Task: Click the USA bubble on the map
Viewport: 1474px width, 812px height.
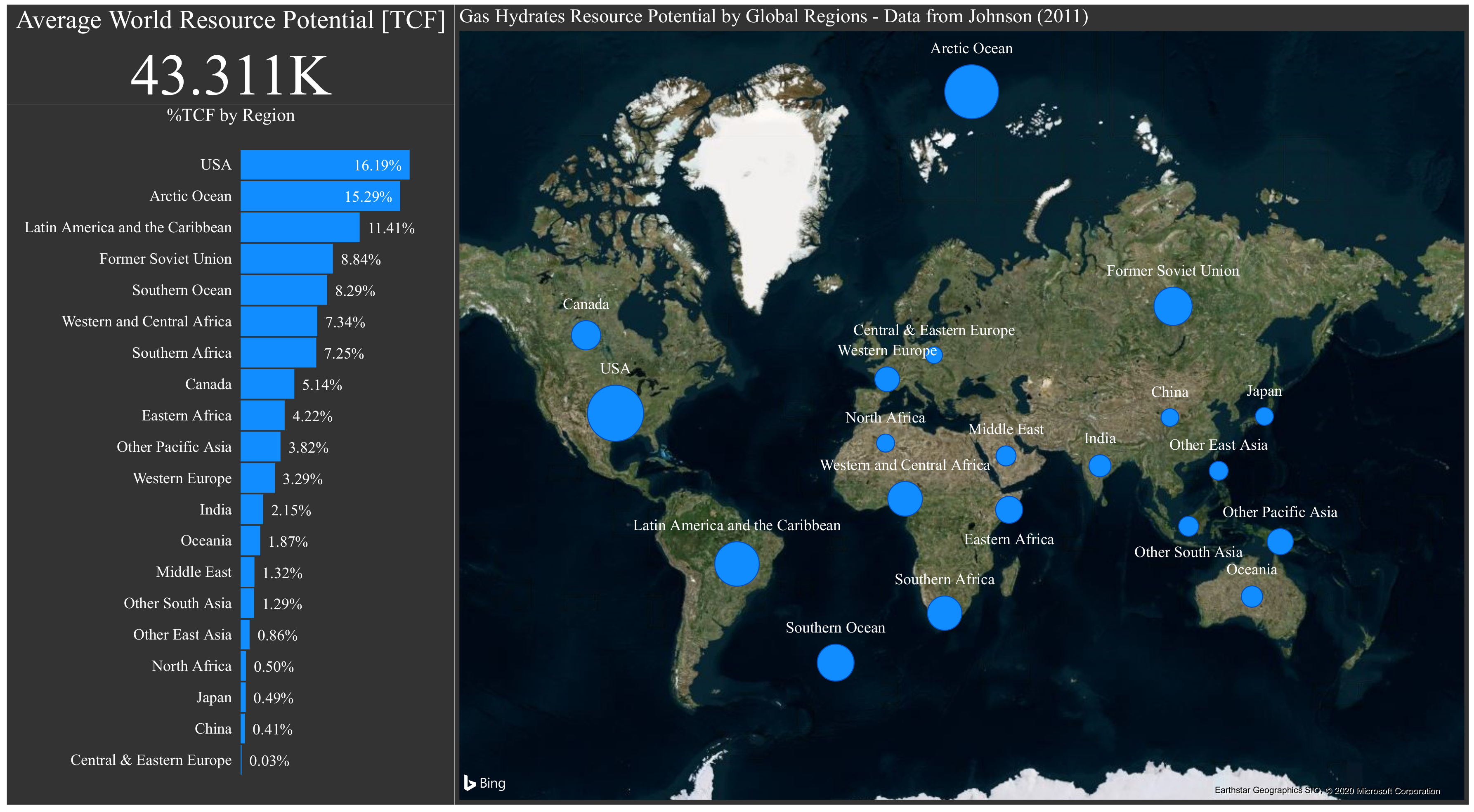Action: pos(615,413)
